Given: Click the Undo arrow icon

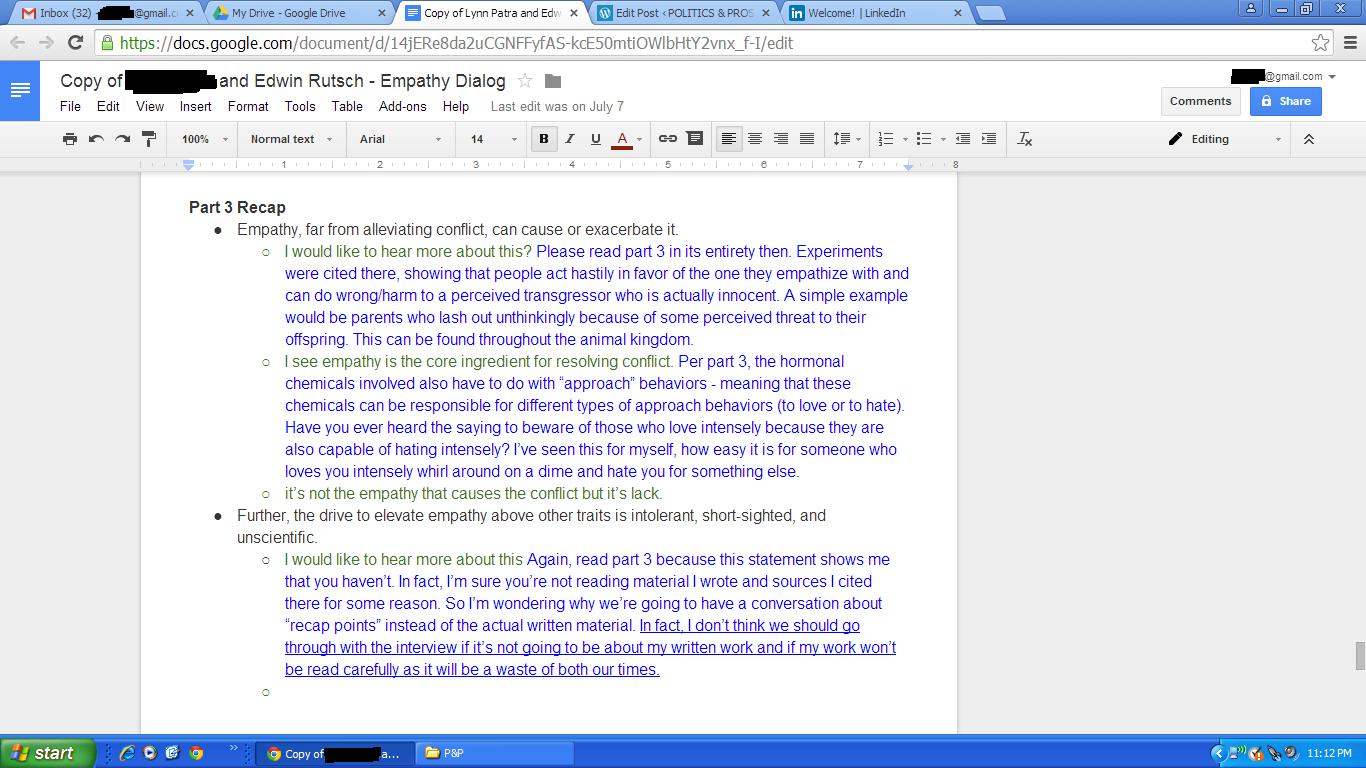Looking at the screenshot, I should tap(96, 139).
